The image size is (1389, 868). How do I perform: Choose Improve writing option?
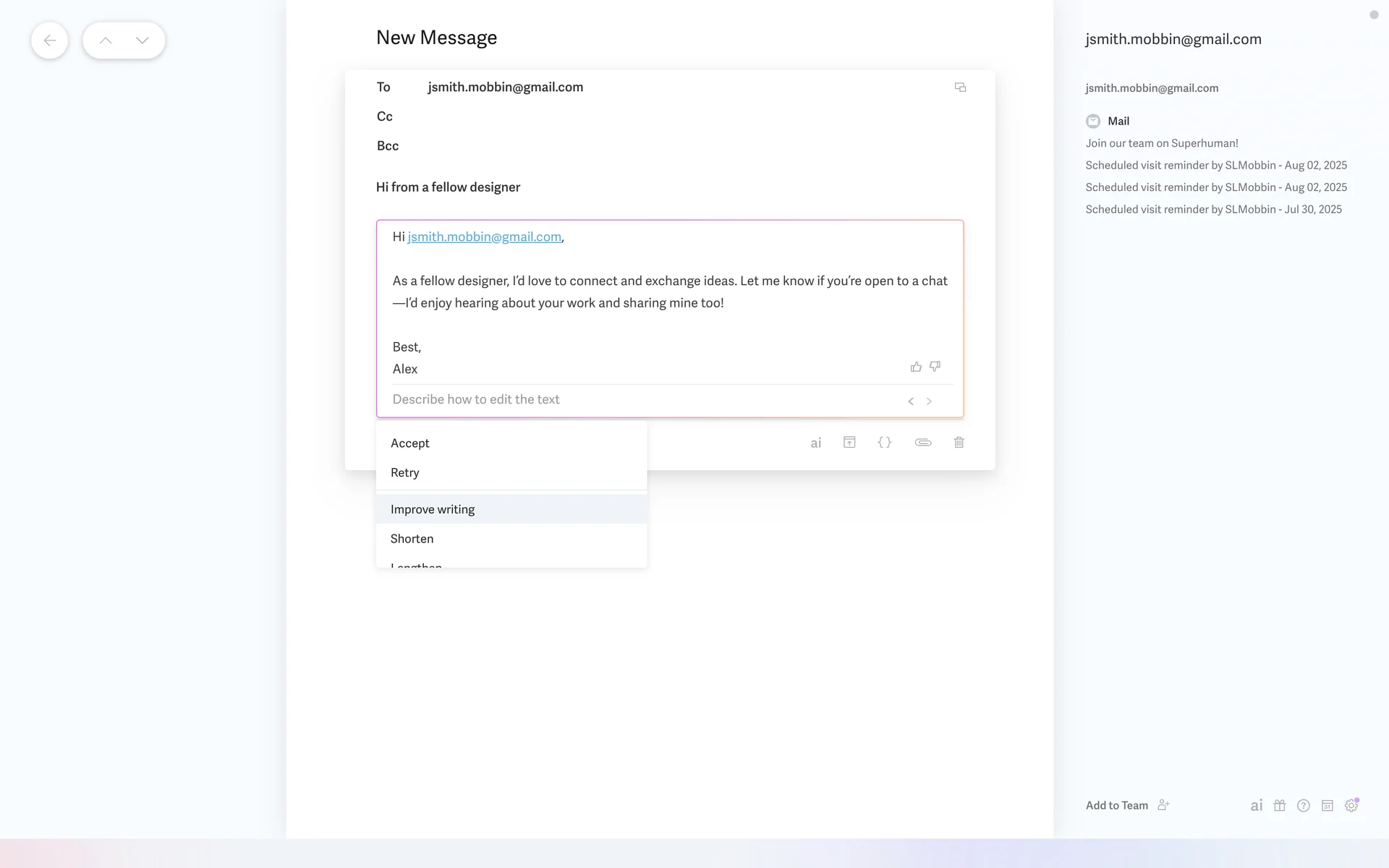433,509
